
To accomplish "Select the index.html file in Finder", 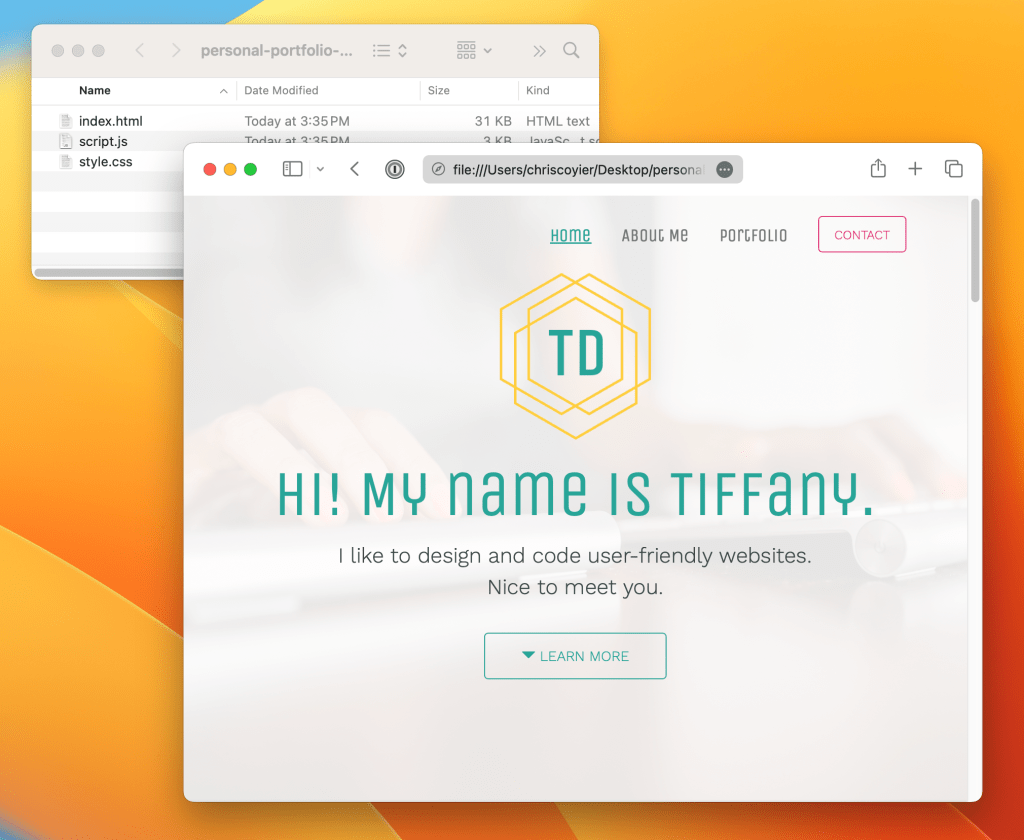I will coord(110,121).
